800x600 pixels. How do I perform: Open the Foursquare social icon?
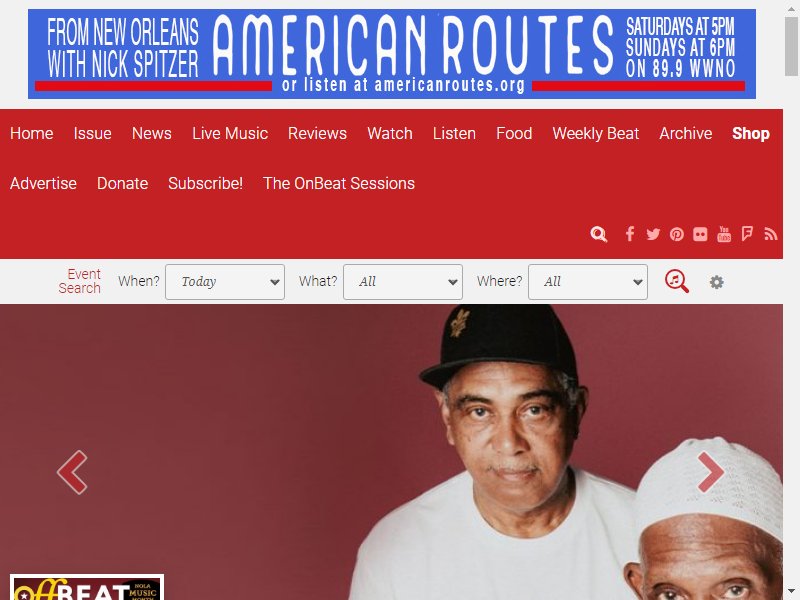pyautogui.click(x=747, y=234)
